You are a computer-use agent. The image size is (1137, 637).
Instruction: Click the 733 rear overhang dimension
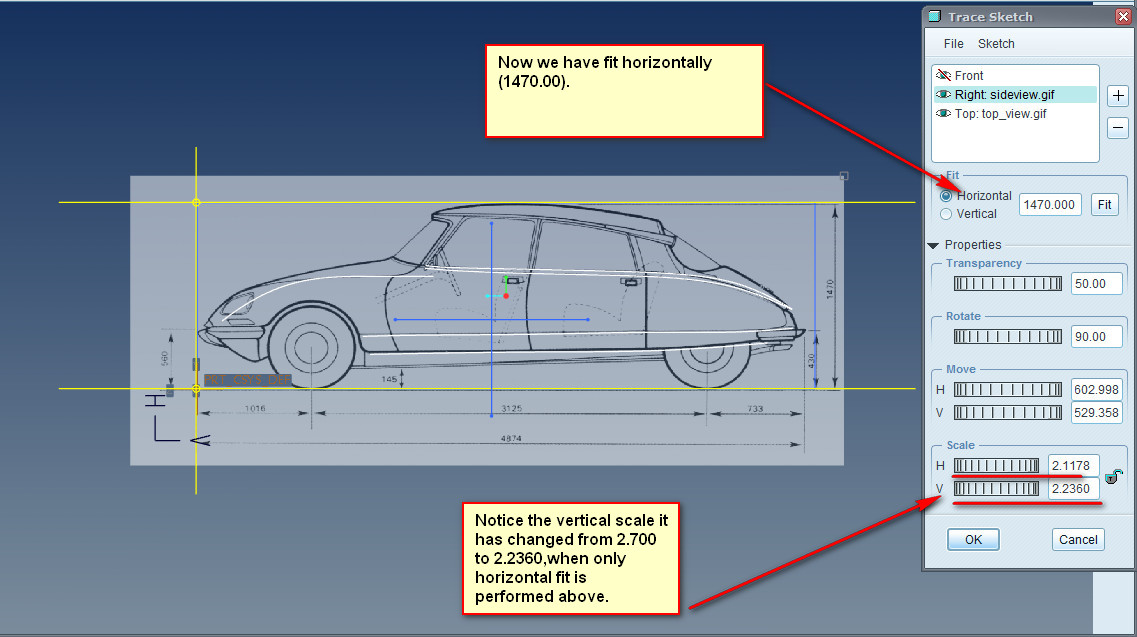coord(755,408)
